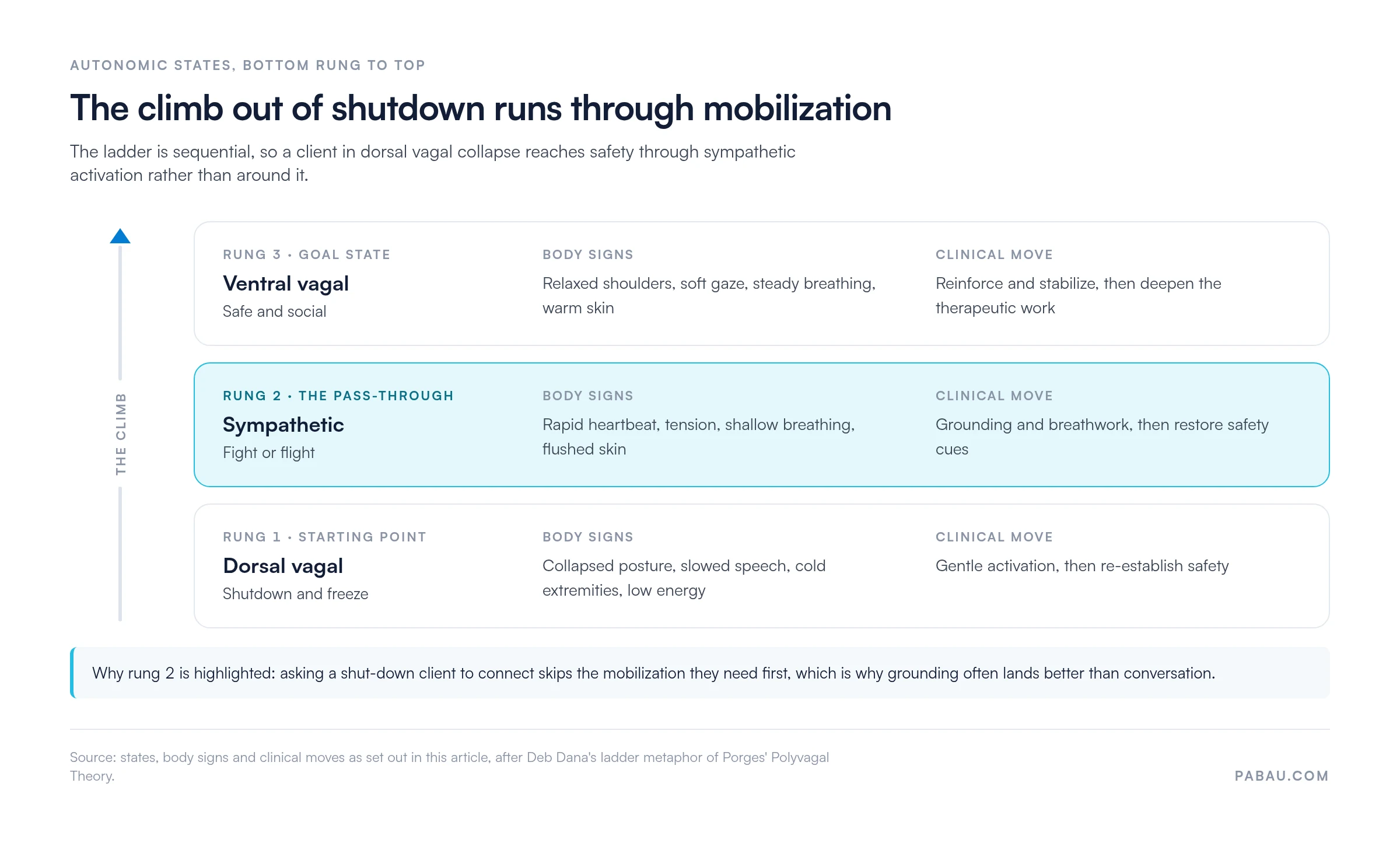Click the 'Shutdown and freeze' subtitle
Image resolution: width=1400 pixels, height=846 pixels.
[x=295, y=594]
